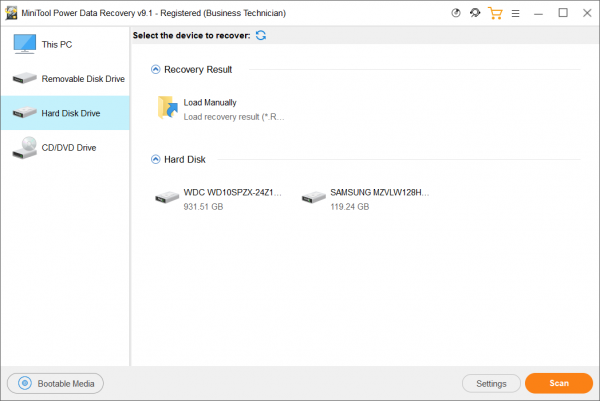
Task: Switch to Removable Disk Drive tab
Action: [x=65, y=79]
